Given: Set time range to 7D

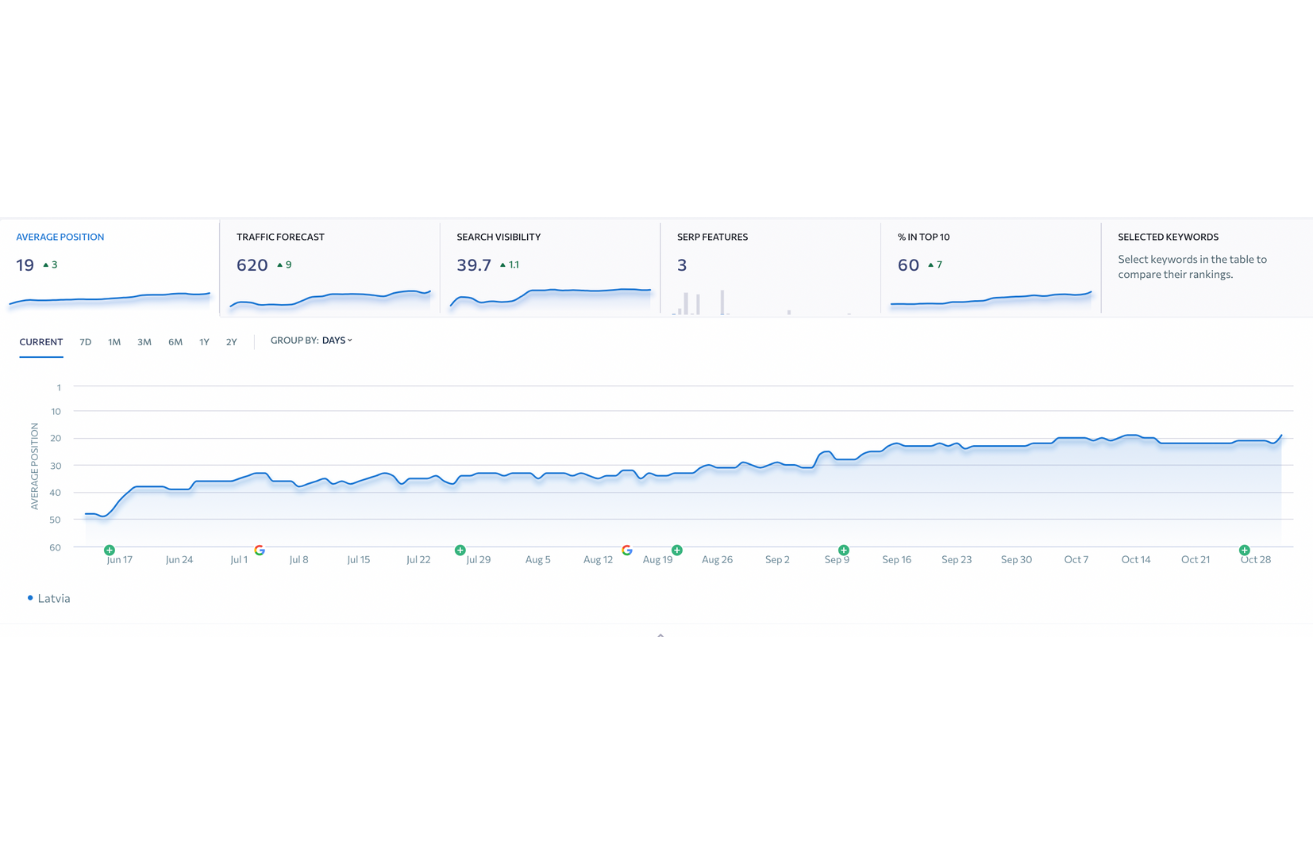Looking at the screenshot, I should [x=86, y=342].
